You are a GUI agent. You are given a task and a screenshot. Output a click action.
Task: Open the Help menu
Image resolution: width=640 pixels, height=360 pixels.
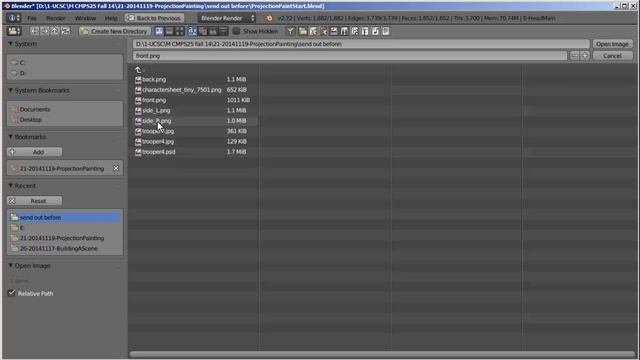pos(111,18)
